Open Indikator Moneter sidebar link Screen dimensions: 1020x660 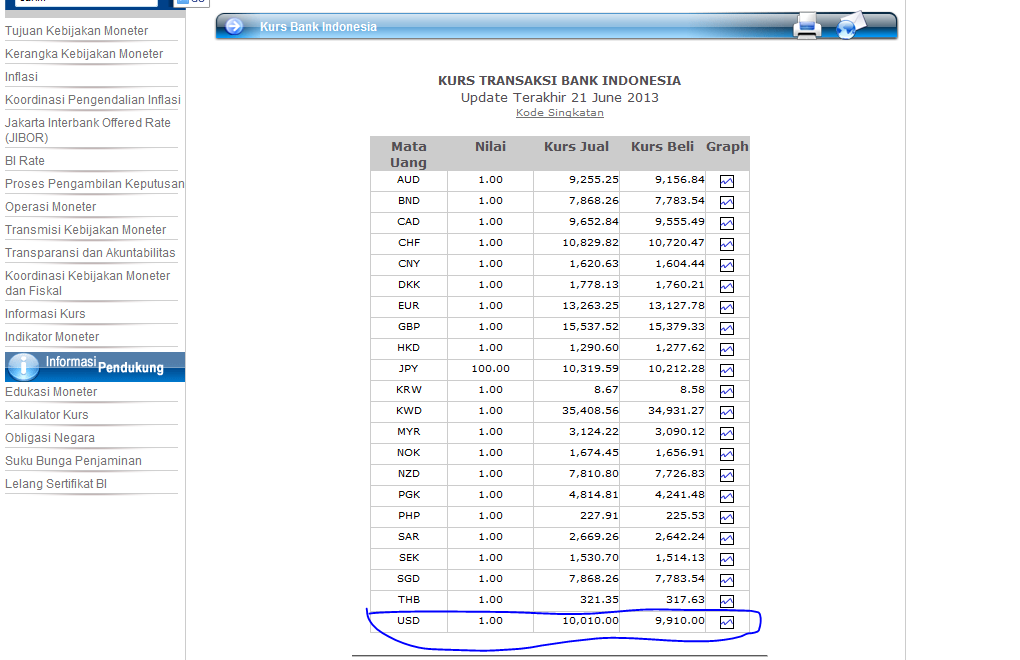point(52,337)
